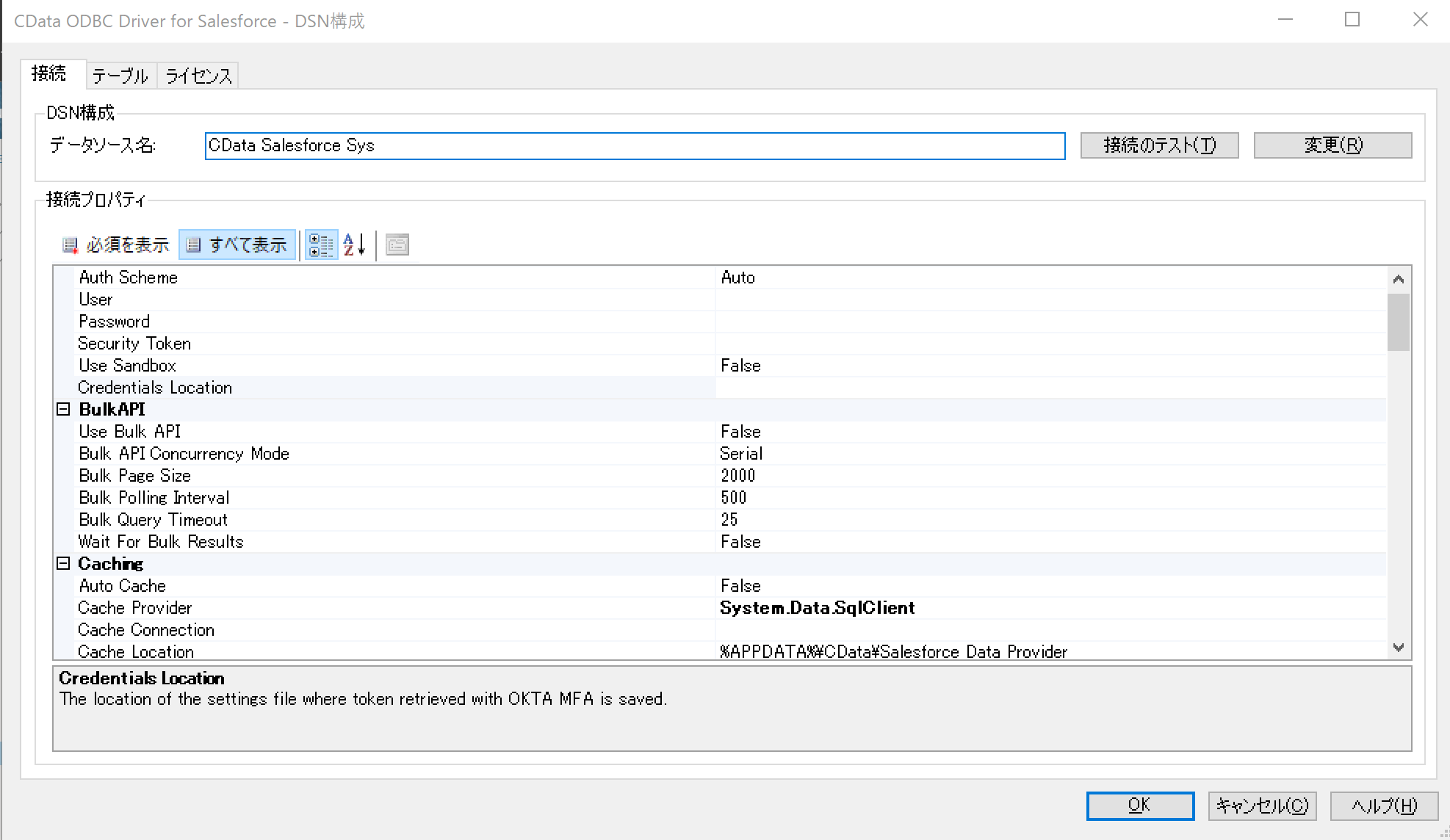Click the データソース名 text field
Viewport: 1450px width, 840px height.
click(635, 145)
